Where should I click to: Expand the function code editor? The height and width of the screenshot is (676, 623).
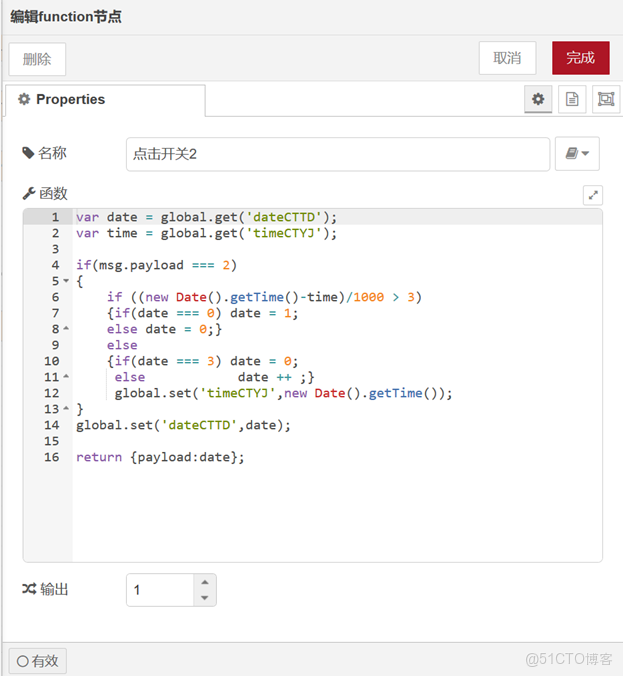(x=593, y=195)
